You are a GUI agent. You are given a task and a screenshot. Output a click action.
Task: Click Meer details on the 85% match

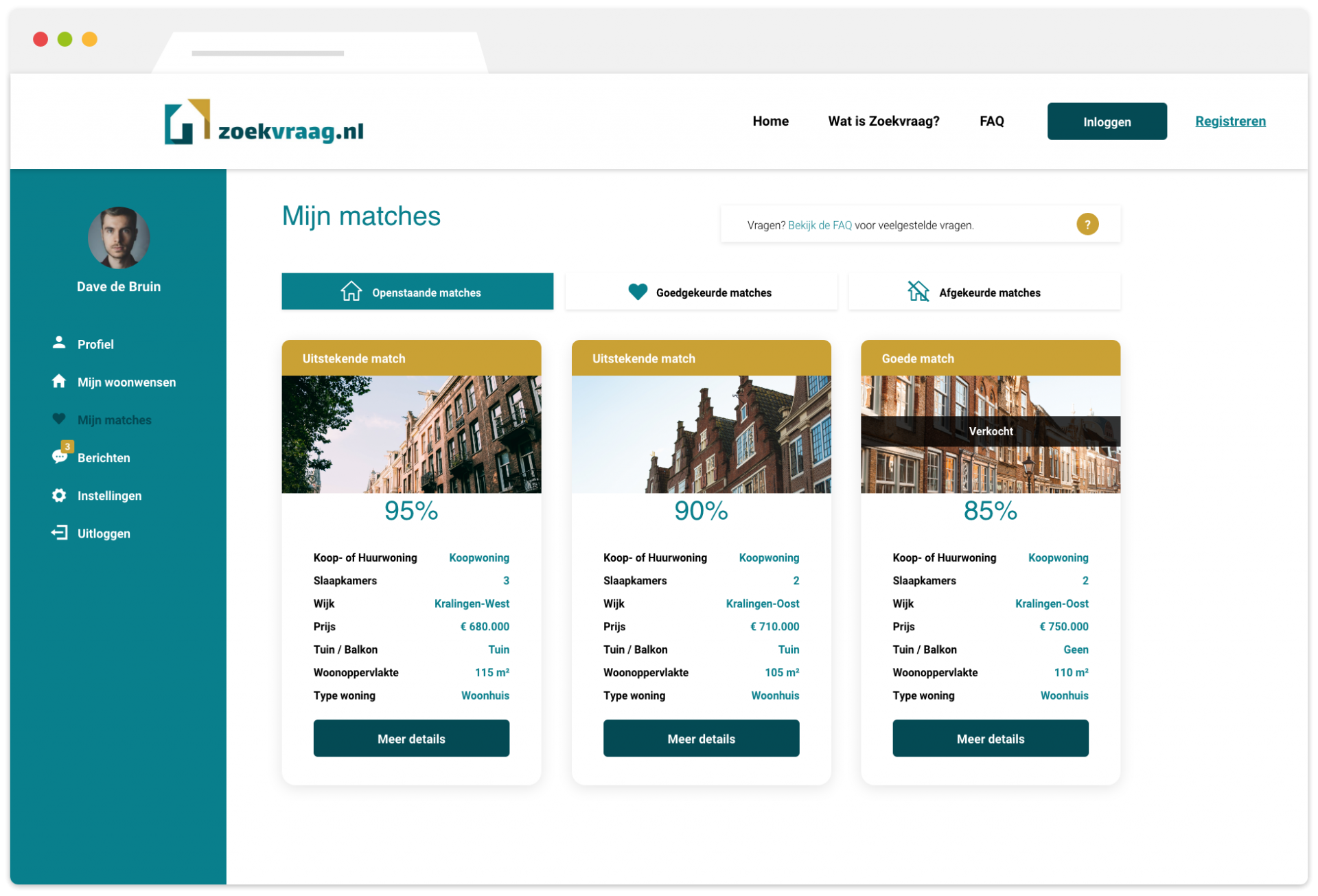(x=991, y=738)
